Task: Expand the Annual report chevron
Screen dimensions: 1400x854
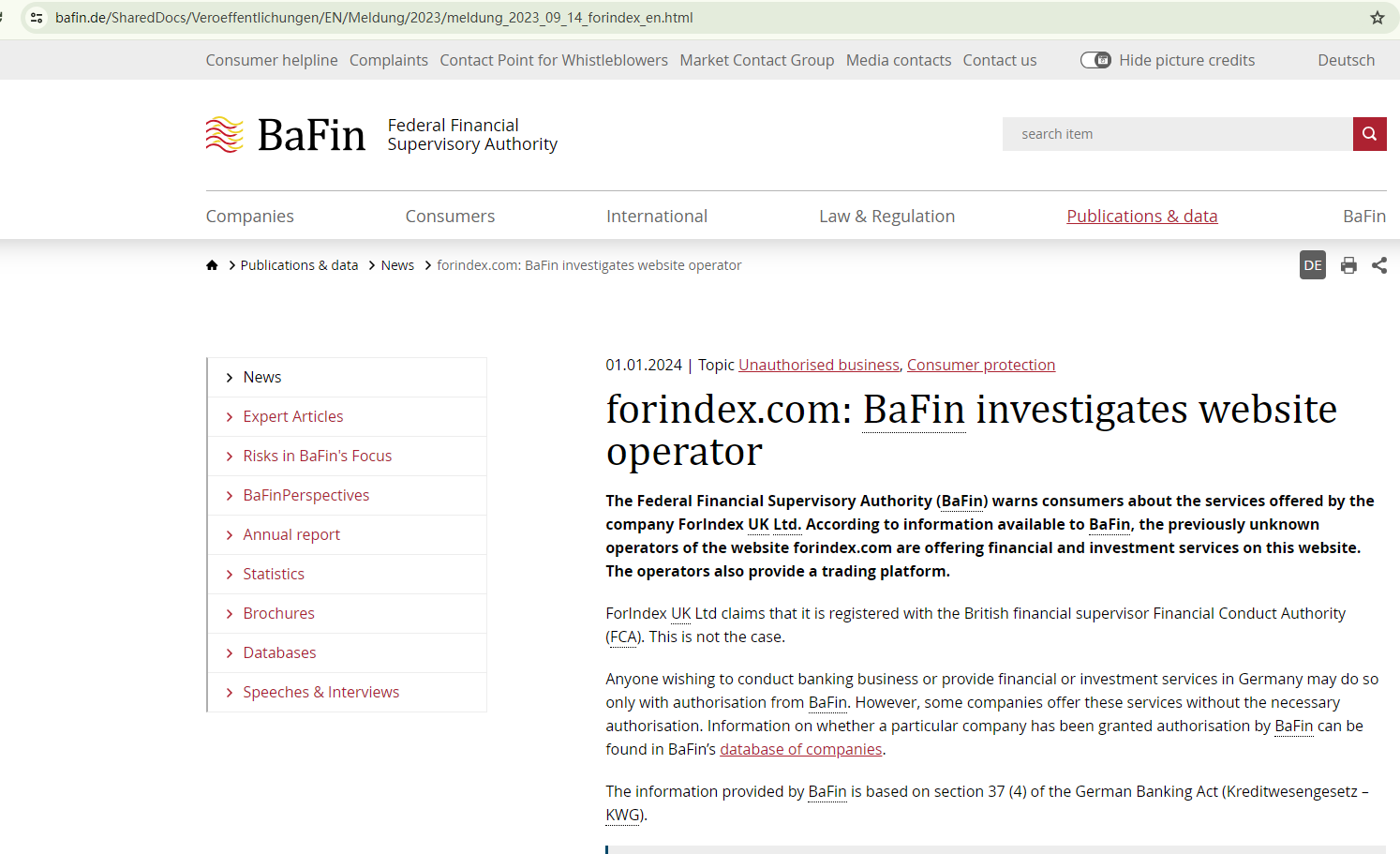Action: coord(229,535)
